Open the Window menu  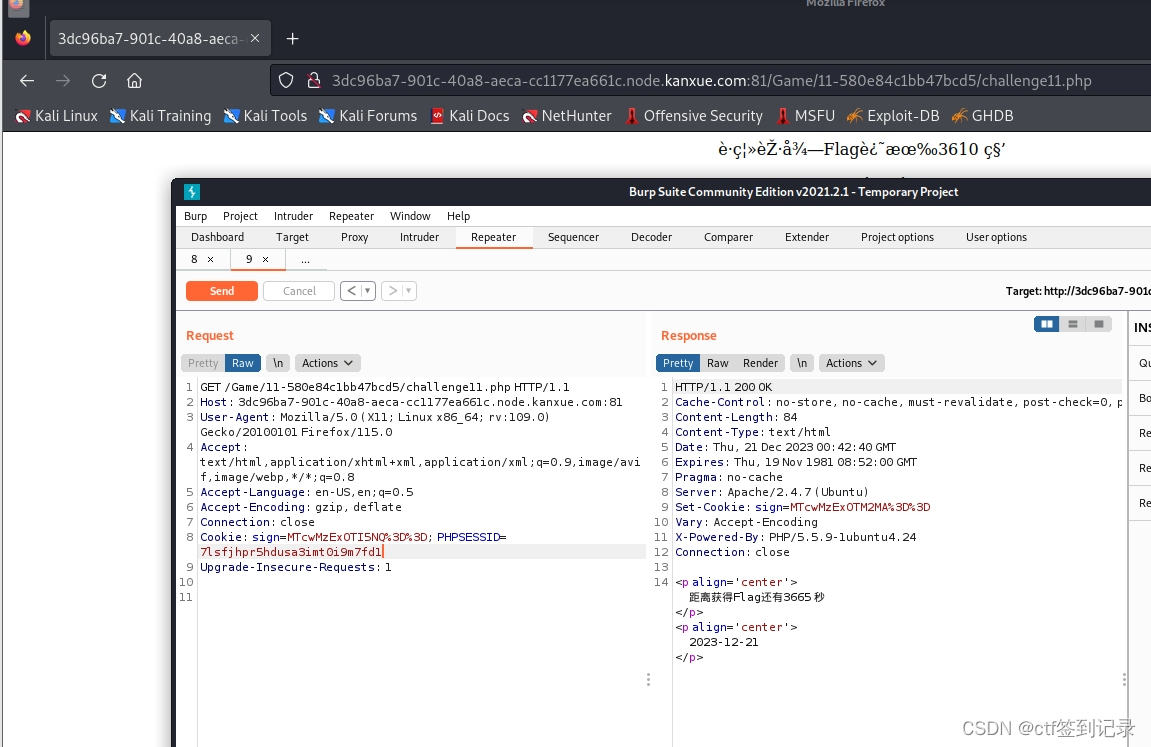click(x=410, y=216)
